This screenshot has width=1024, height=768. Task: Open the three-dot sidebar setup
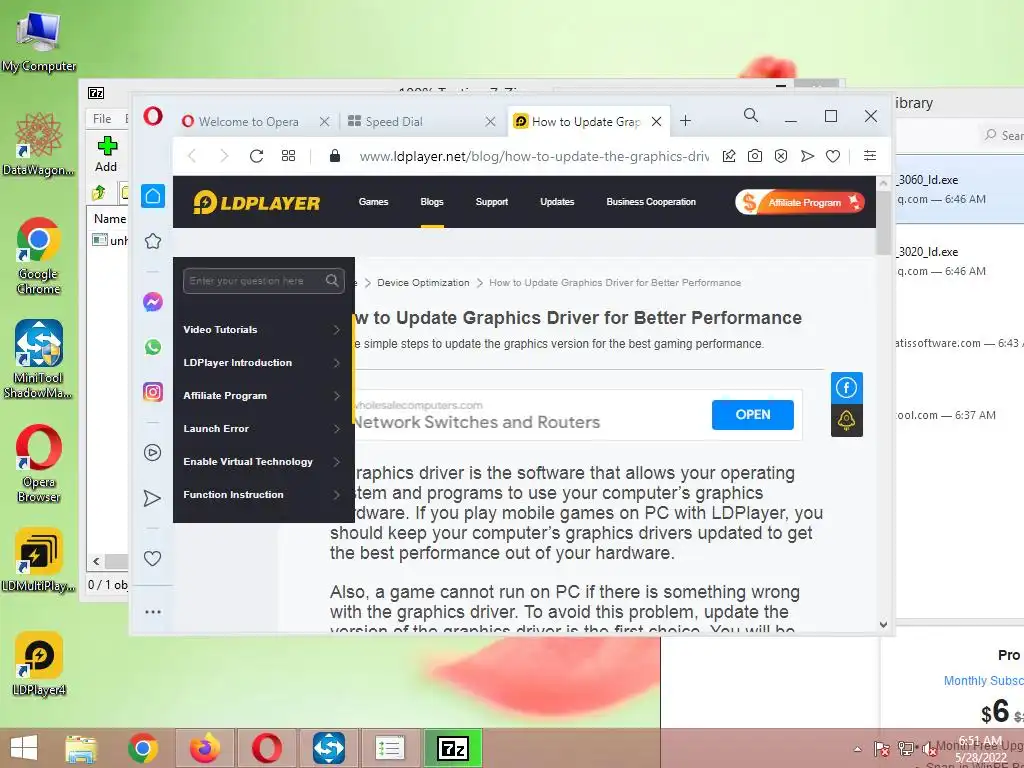pyautogui.click(x=153, y=612)
